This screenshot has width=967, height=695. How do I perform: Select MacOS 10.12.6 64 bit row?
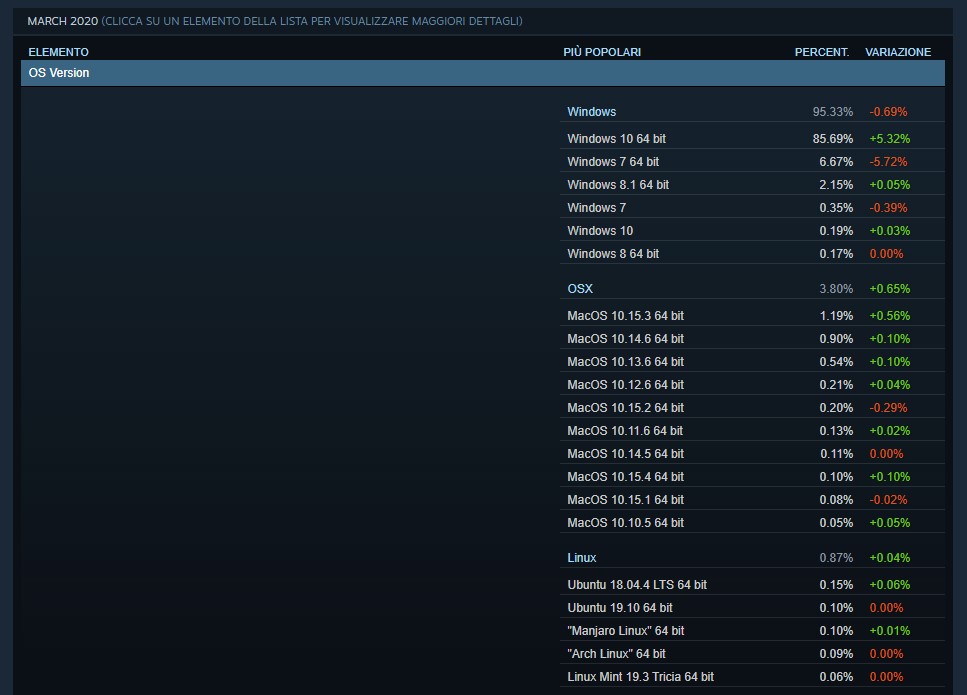[752, 384]
